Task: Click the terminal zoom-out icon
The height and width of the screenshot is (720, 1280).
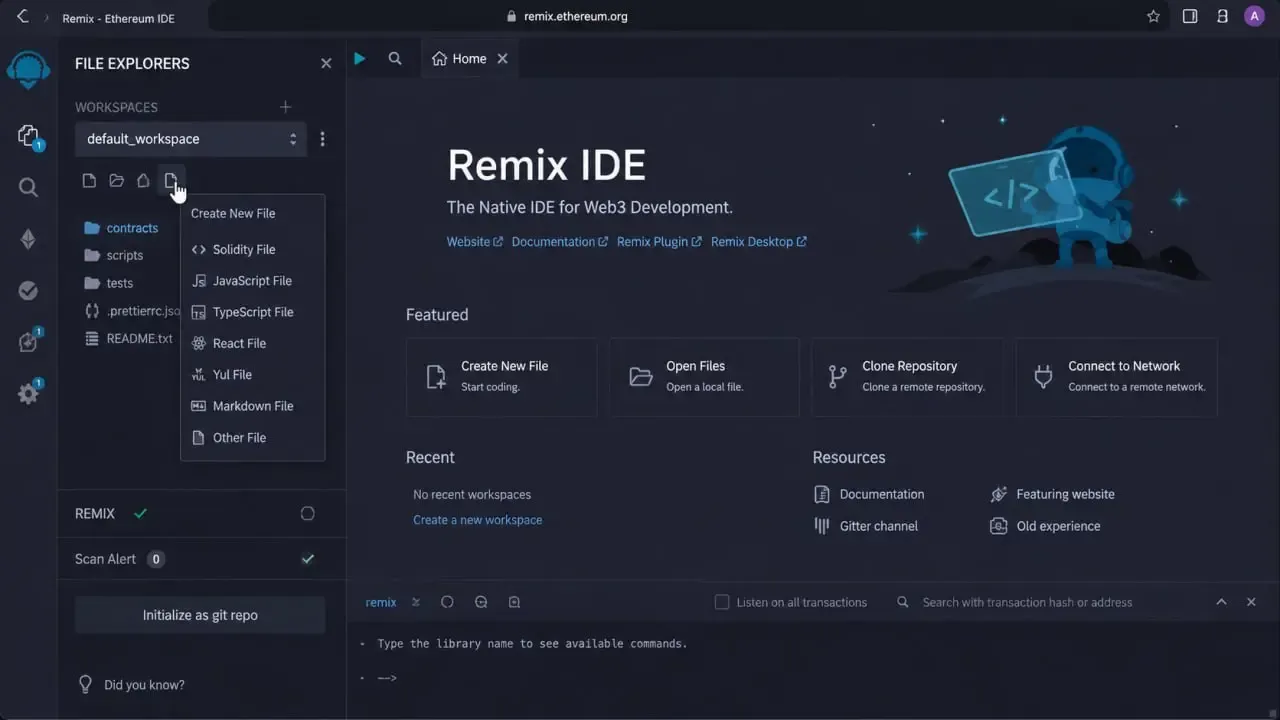Action: [x=481, y=602]
